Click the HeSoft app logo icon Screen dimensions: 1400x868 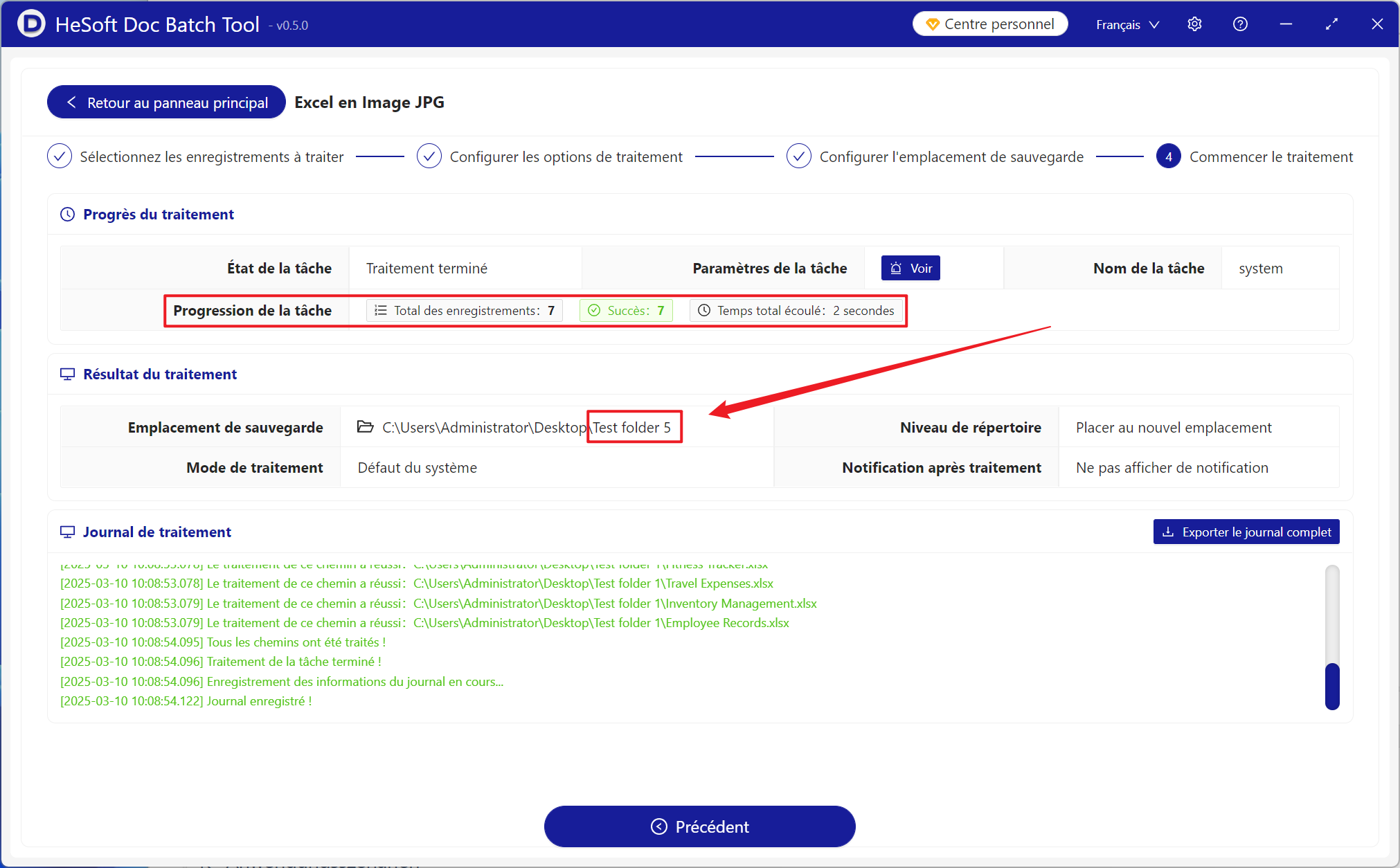click(x=30, y=24)
